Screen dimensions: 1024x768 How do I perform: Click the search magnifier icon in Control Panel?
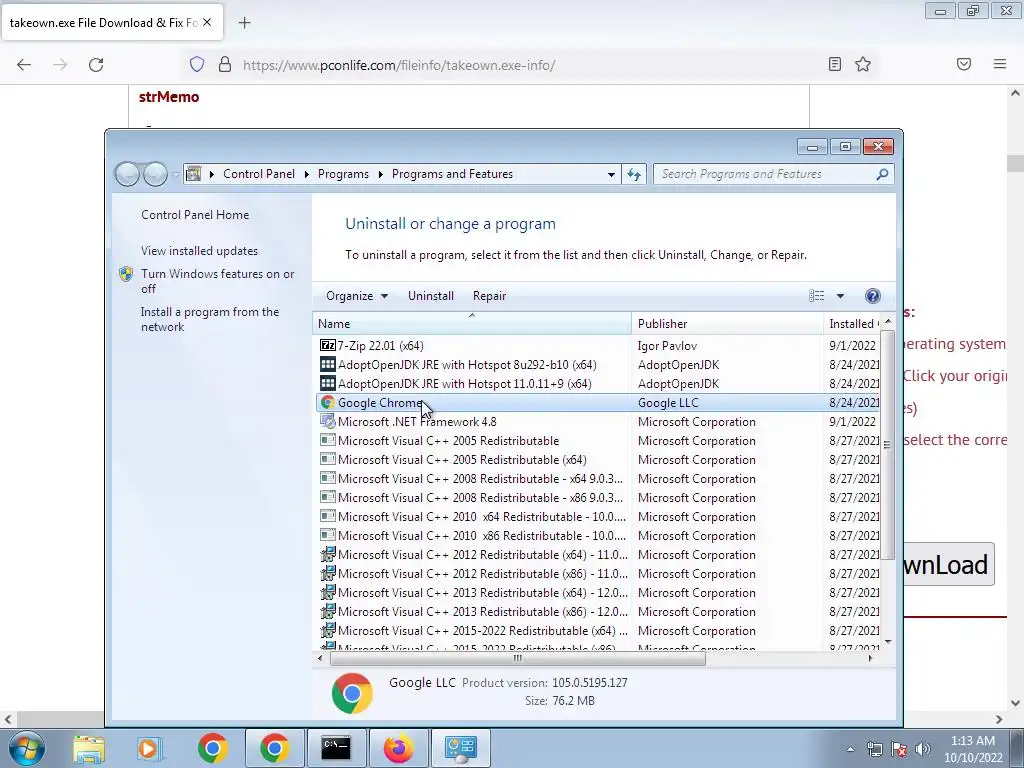point(882,174)
